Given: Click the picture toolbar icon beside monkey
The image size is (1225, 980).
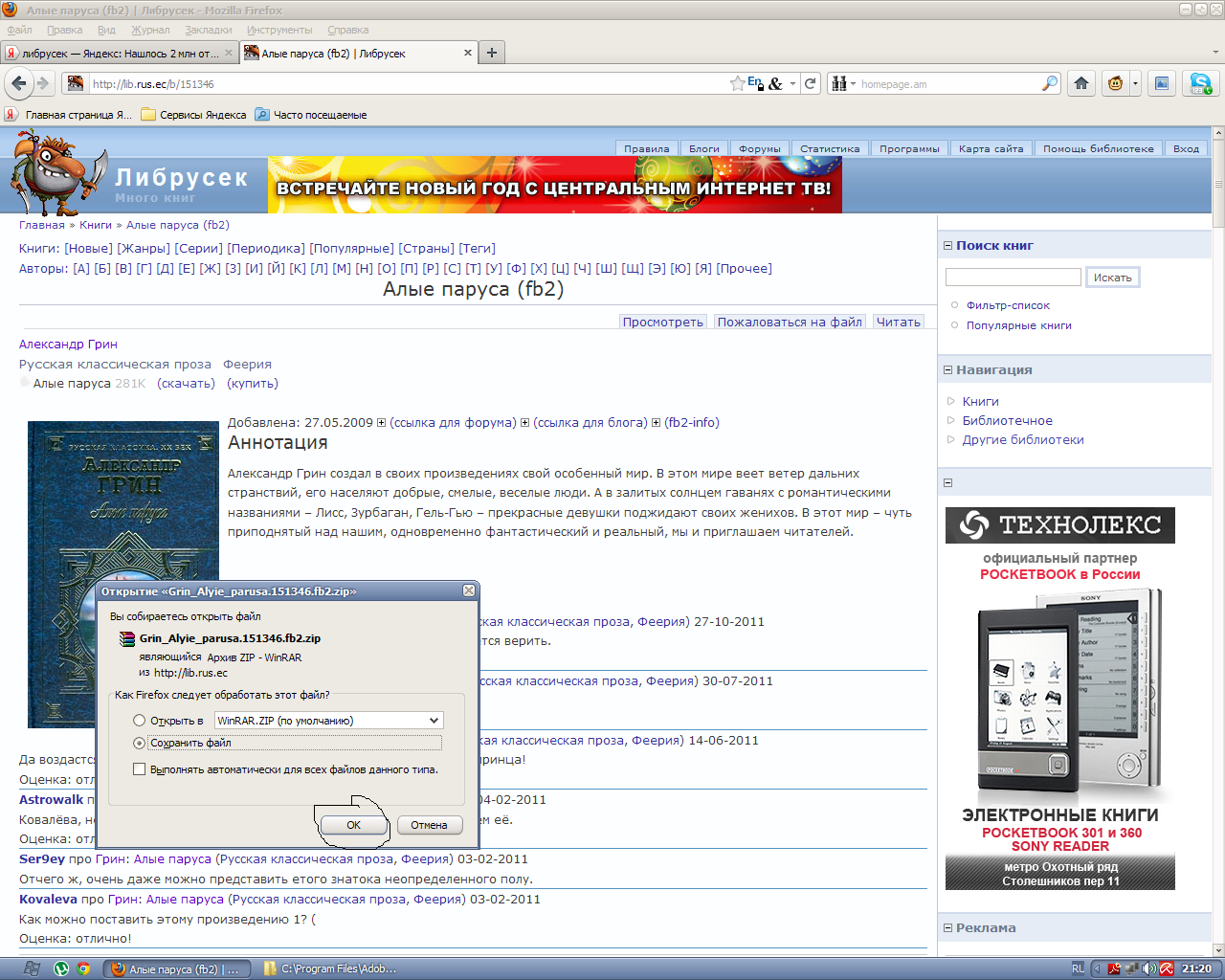Looking at the screenshot, I should pyautogui.click(x=1161, y=83).
